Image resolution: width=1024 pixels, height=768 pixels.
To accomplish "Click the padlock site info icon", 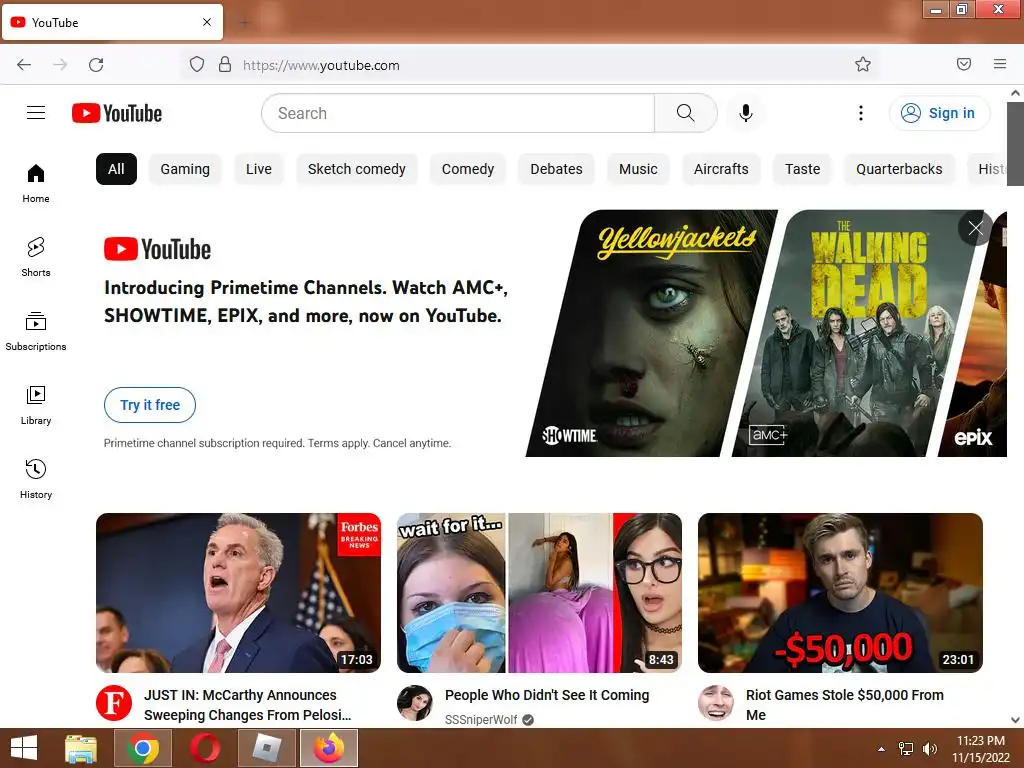I will (x=225, y=65).
